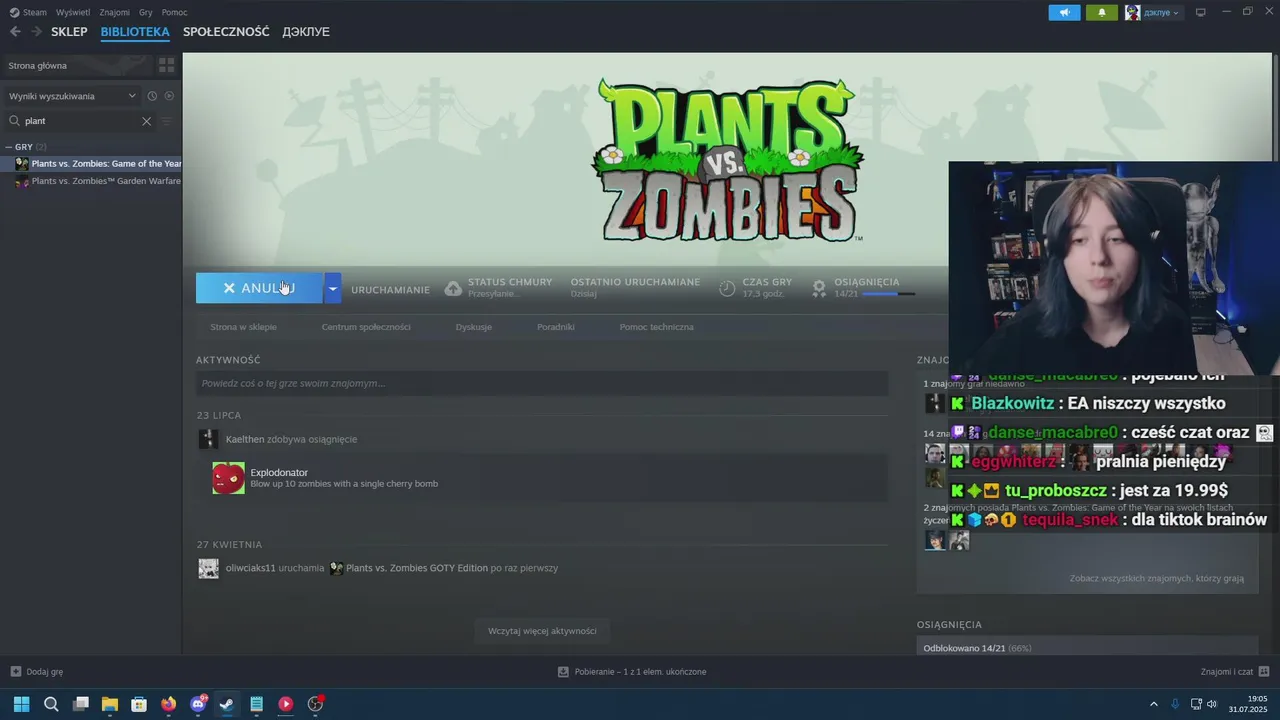The image size is (1280, 720).
Task: Clear the search text with X
Action: tap(146, 121)
